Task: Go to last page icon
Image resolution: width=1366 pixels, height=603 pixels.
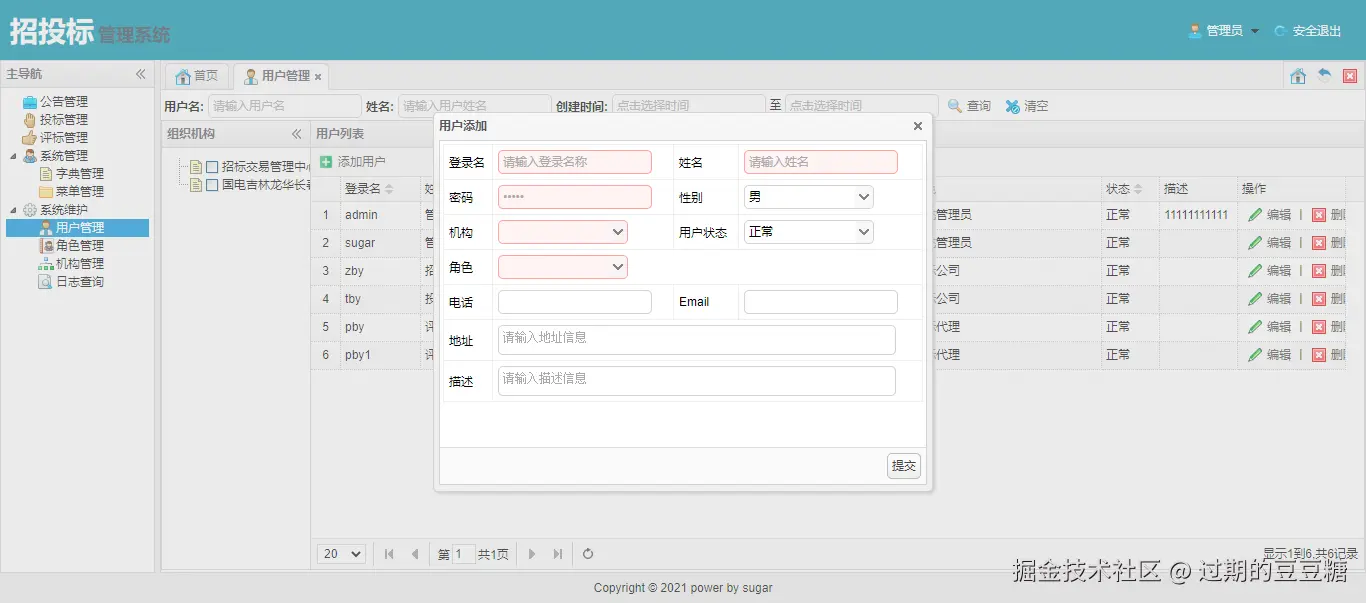Action: pos(558,554)
